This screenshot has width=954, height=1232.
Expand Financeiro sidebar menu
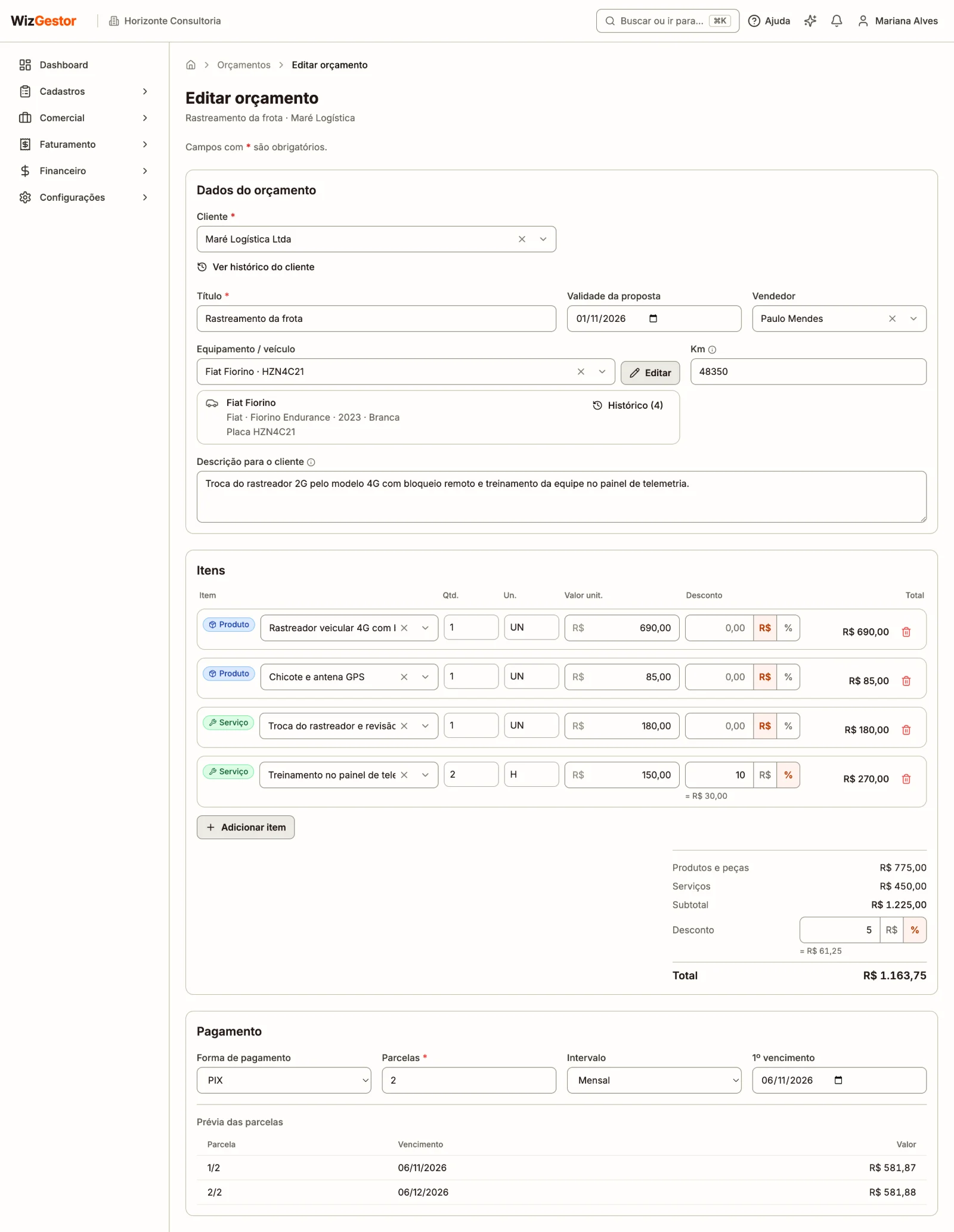click(x=83, y=170)
